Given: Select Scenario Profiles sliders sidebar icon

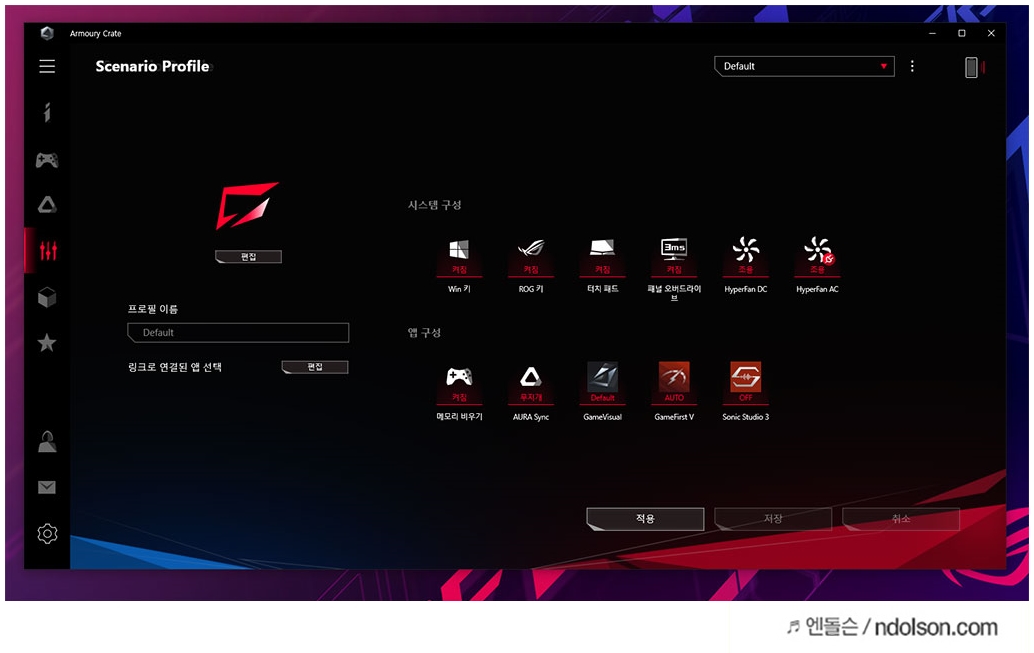Looking at the screenshot, I should point(48,251).
